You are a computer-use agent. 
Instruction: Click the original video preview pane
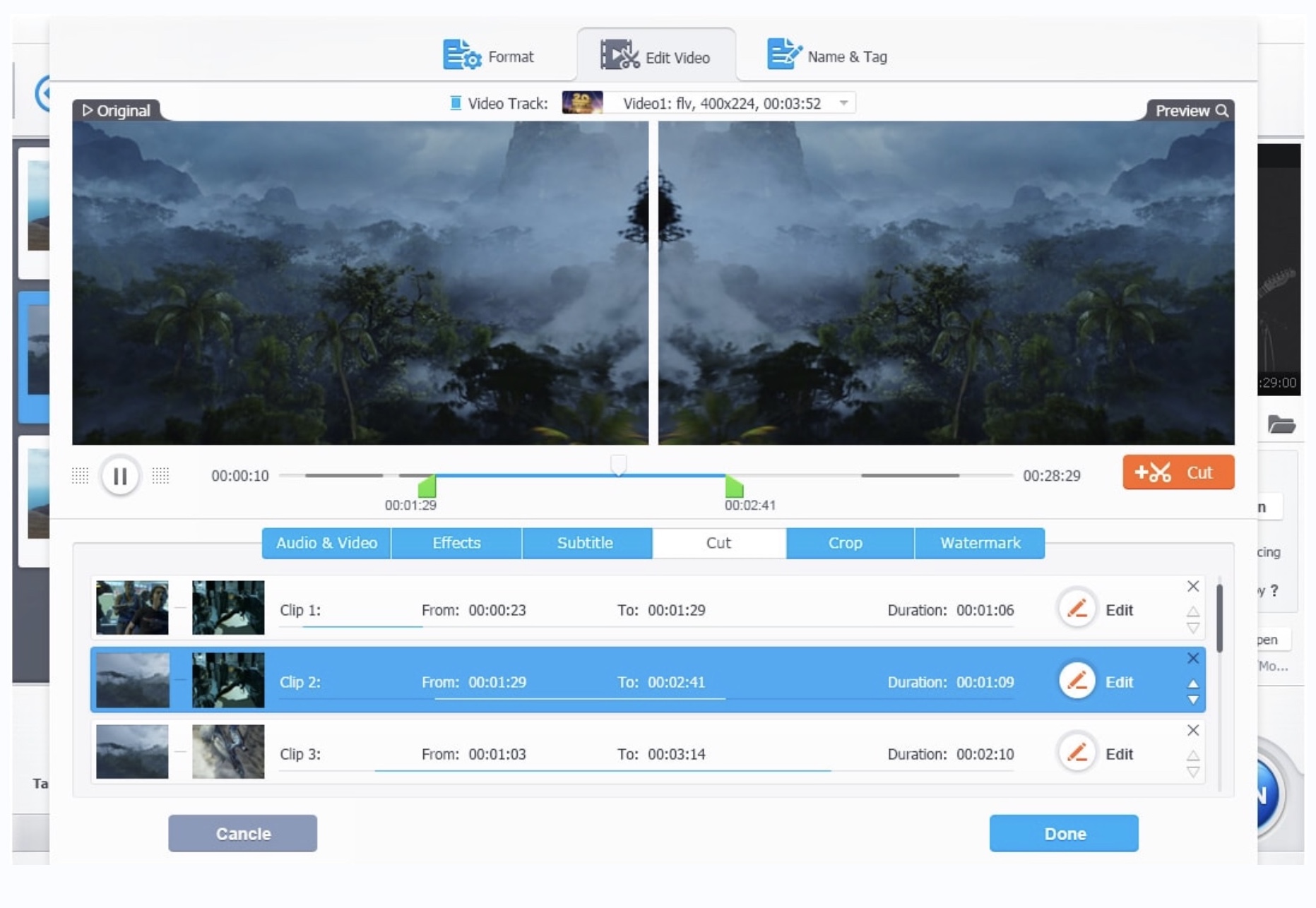click(360, 282)
